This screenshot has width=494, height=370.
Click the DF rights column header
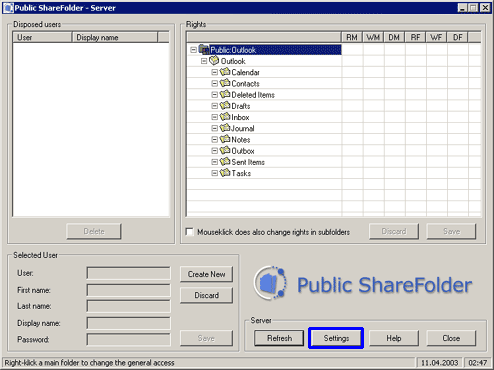point(457,37)
